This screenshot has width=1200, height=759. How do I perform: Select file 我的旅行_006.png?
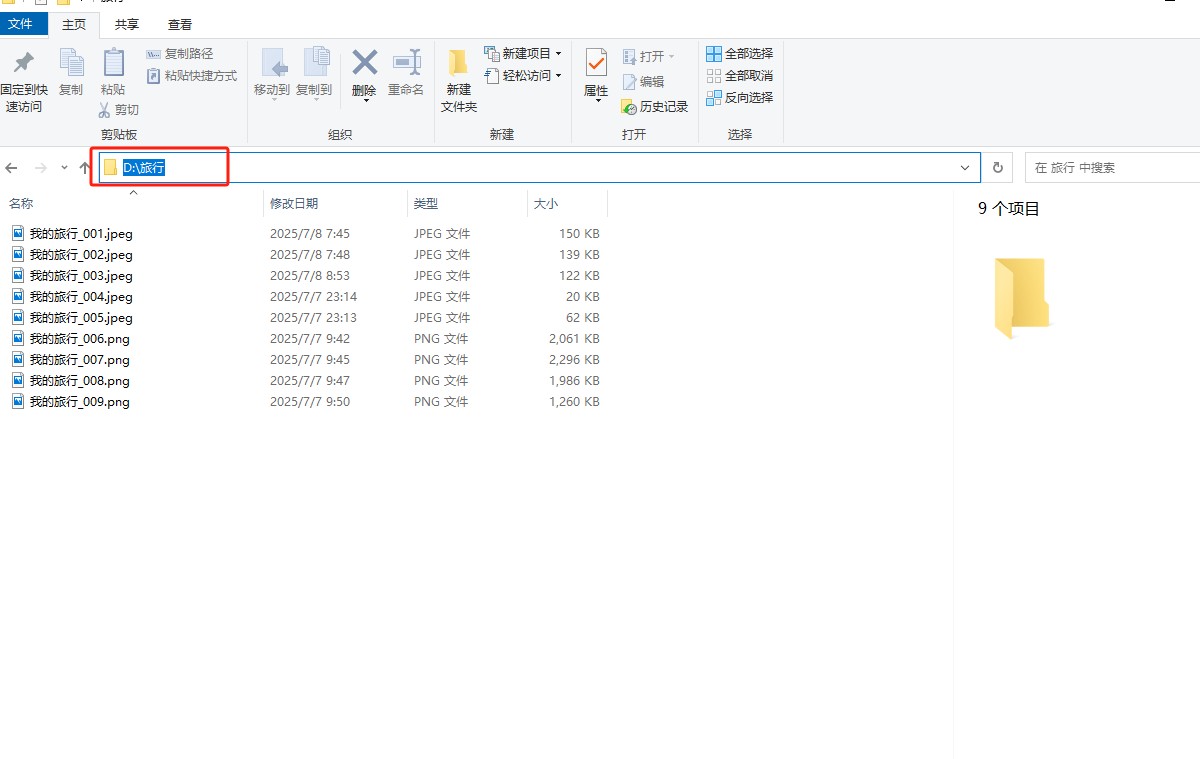(80, 339)
